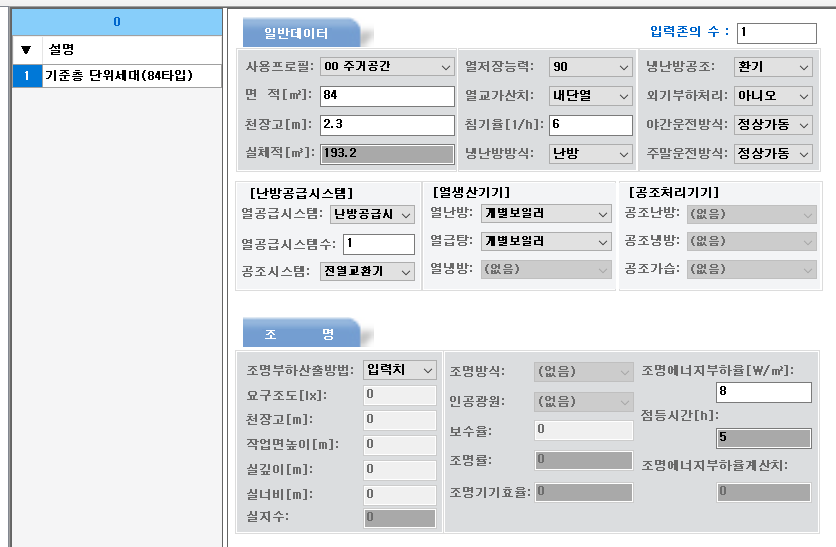Image resolution: width=836 pixels, height=547 pixels.
Task: Click the 면적 input field
Action: pyautogui.click(x=387, y=96)
